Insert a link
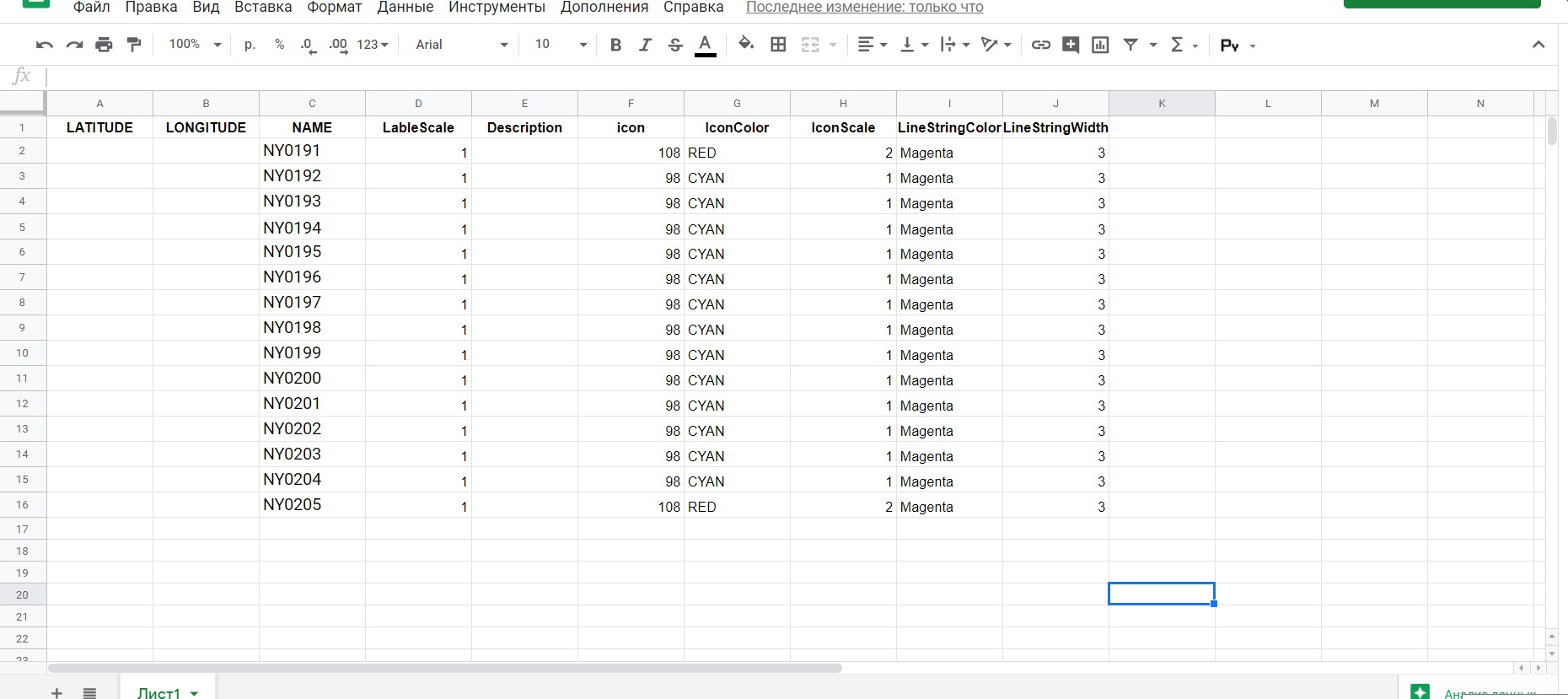This screenshot has height=699, width=1568. point(1041,45)
